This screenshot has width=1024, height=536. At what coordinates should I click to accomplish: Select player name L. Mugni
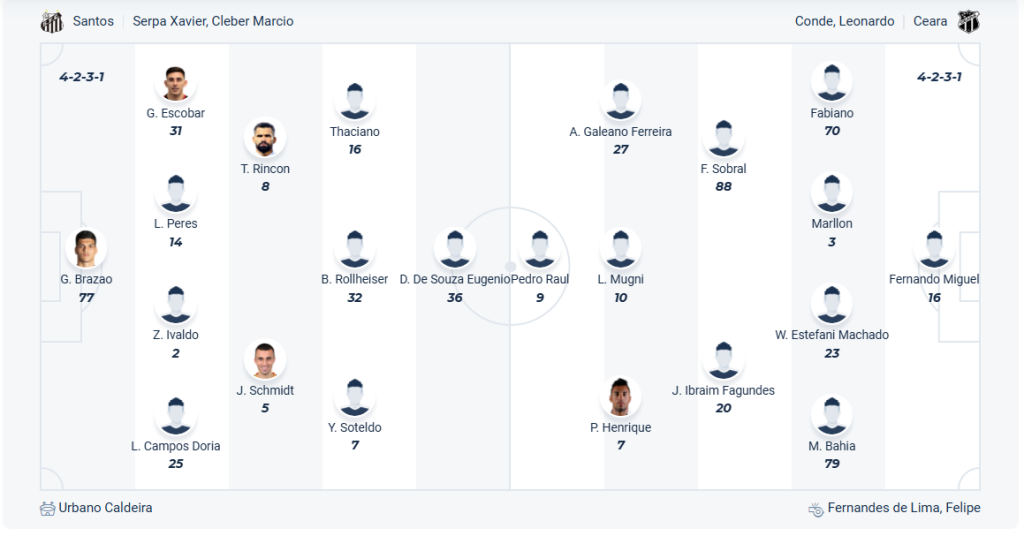[621, 279]
